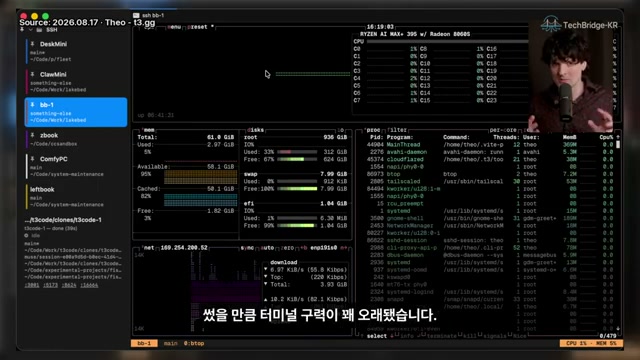Sort by the Program column header
This screenshot has height=360, width=640.
coord(400,137)
